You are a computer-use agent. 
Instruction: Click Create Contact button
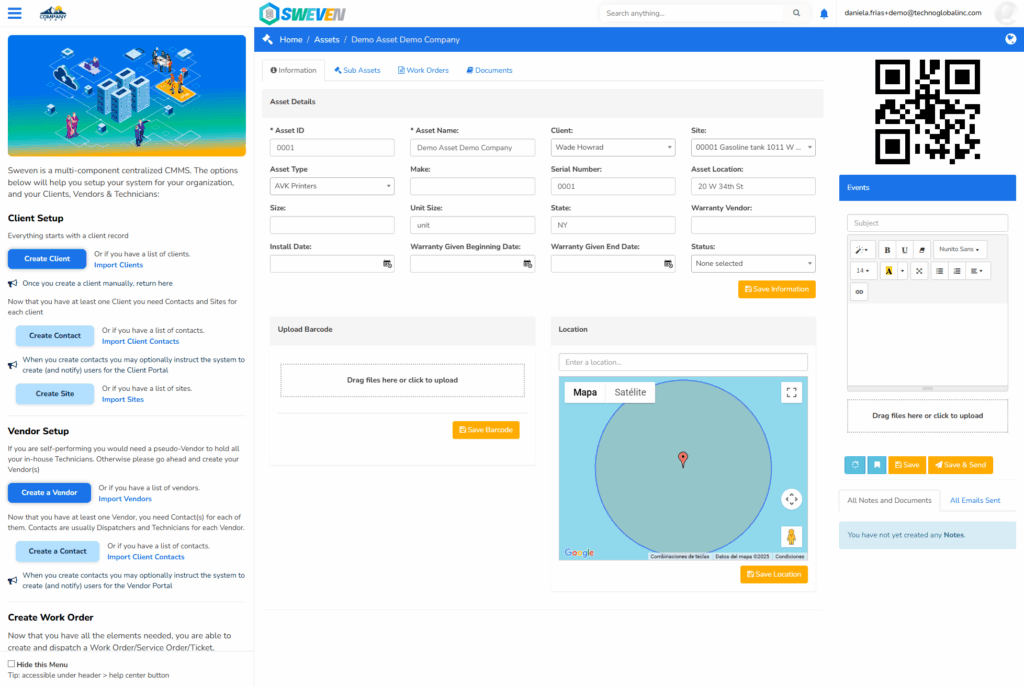coord(55,336)
